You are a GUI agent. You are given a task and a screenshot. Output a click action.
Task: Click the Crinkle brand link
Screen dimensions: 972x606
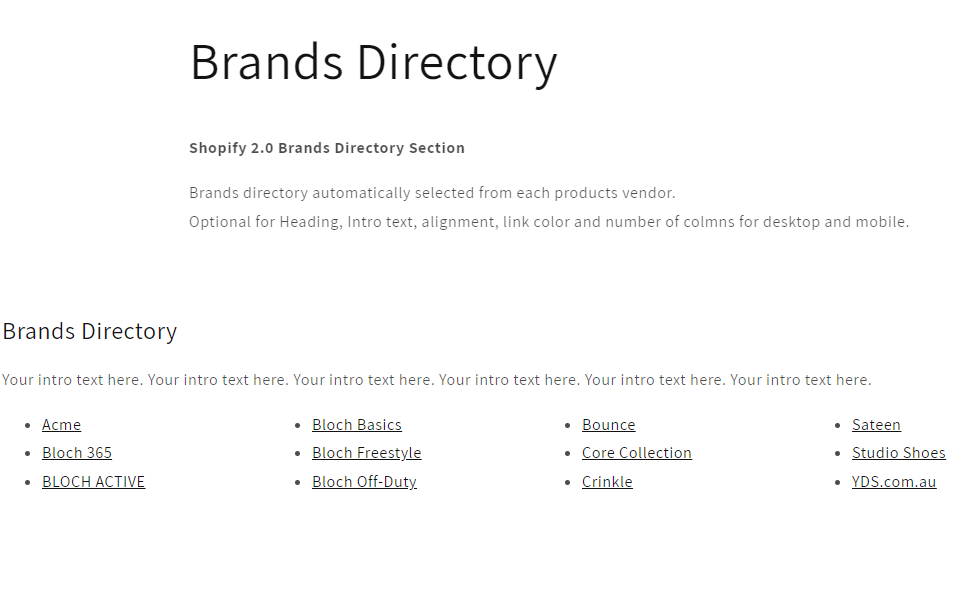pyautogui.click(x=607, y=482)
